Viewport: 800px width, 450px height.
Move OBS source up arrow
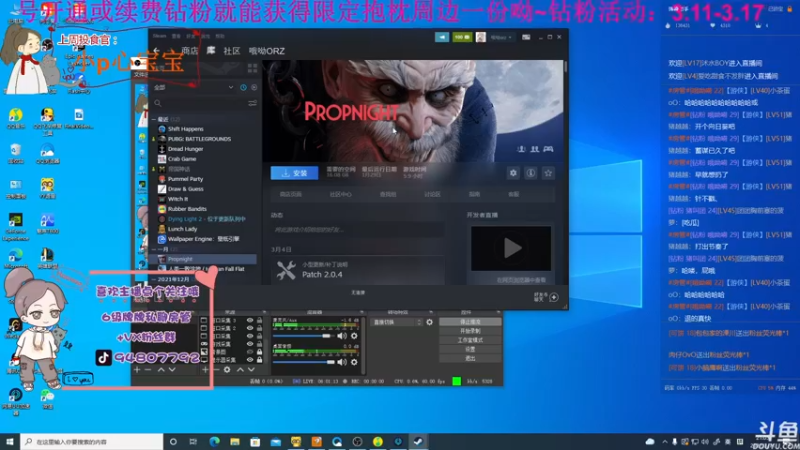click(240, 369)
